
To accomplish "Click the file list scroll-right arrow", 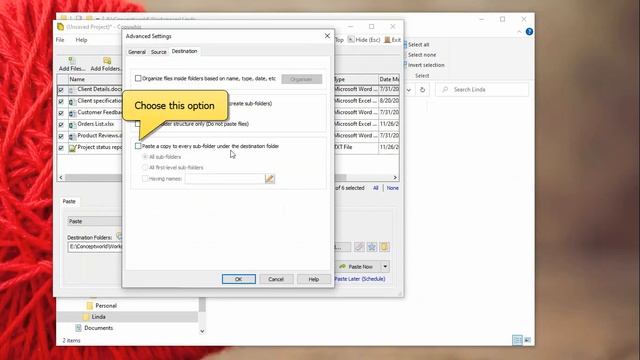I will [x=395, y=178].
